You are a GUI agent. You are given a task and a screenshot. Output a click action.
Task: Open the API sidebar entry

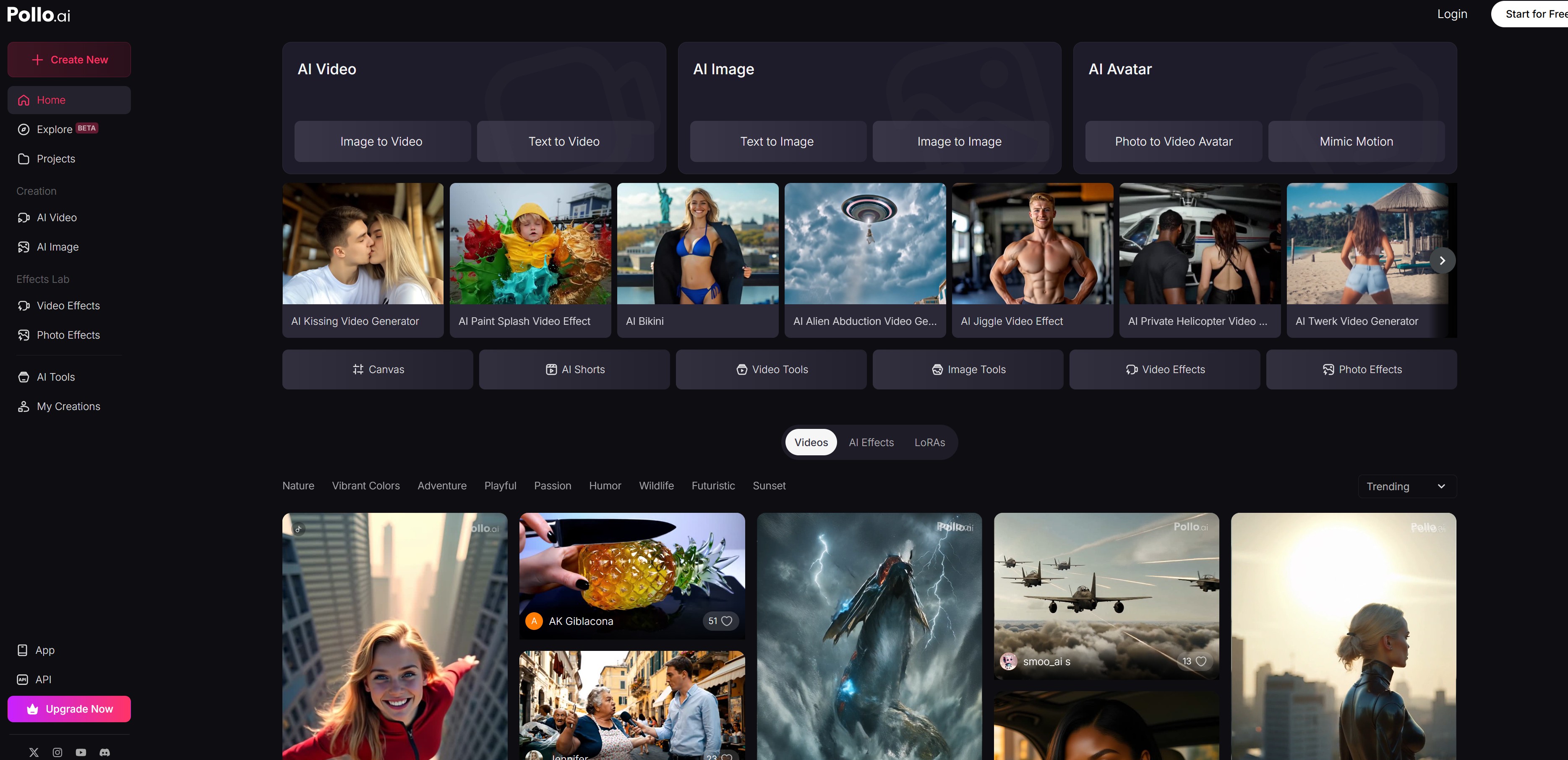point(43,679)
